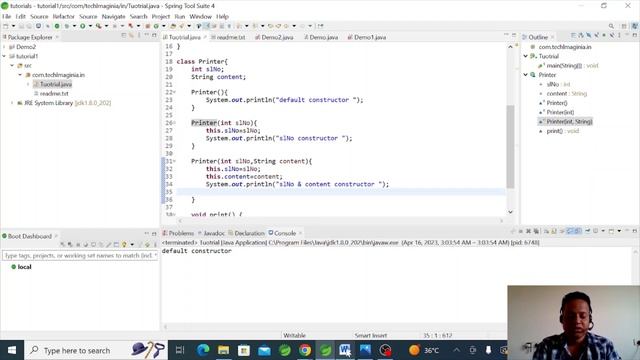
Task: Click editor vertical scrollbar thumb
Action: coord(510,146)
